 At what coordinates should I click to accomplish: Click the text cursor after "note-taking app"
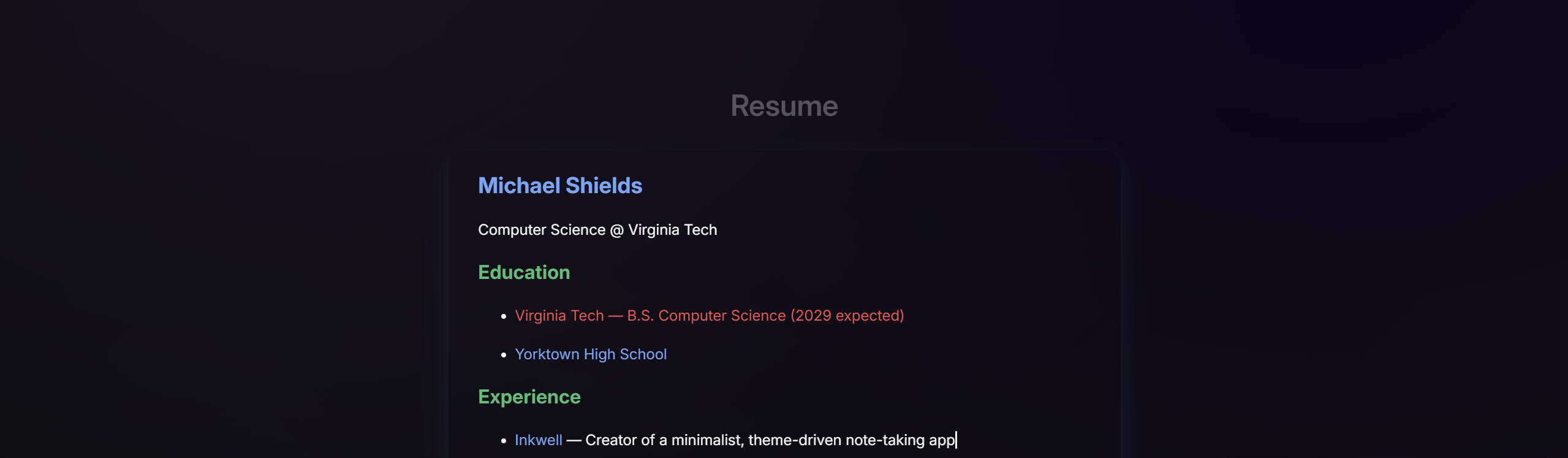(x=956, y=440)
